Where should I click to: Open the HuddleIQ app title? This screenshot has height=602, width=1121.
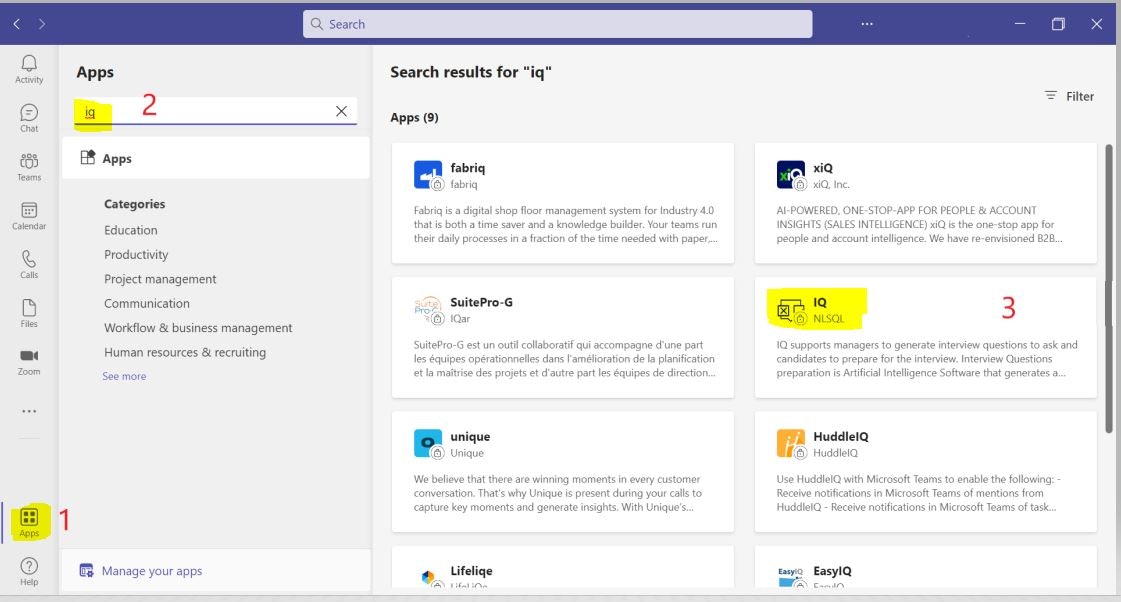(x=841, y=437)
